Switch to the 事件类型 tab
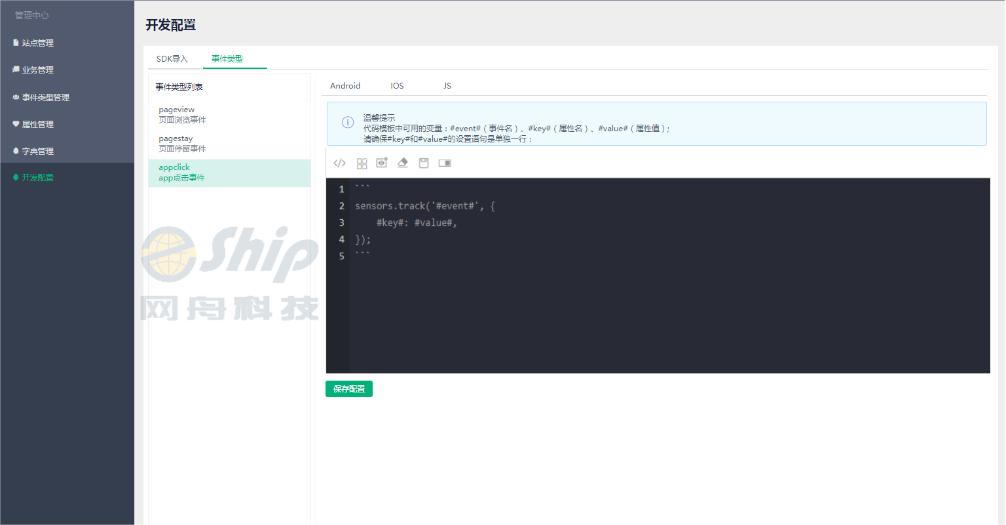1006x525 pixels. (x=227, y=58)
